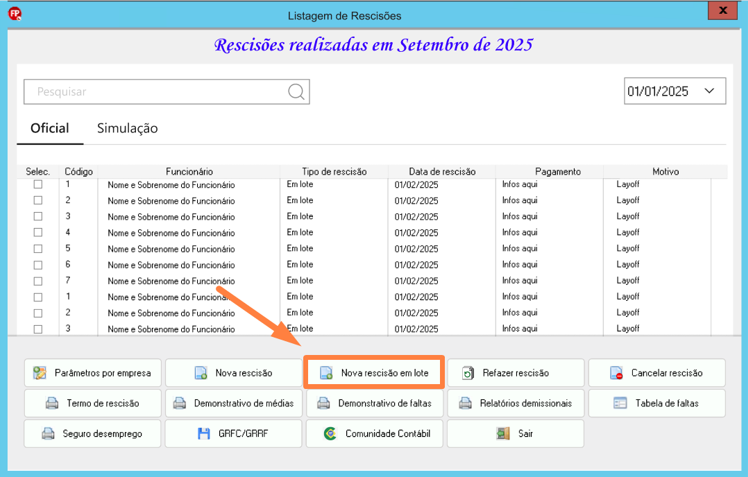The width and height of the screenshot is (748, 477).
Task: Click the Tabela de faltas table icon
Action: tap(620, 403)
